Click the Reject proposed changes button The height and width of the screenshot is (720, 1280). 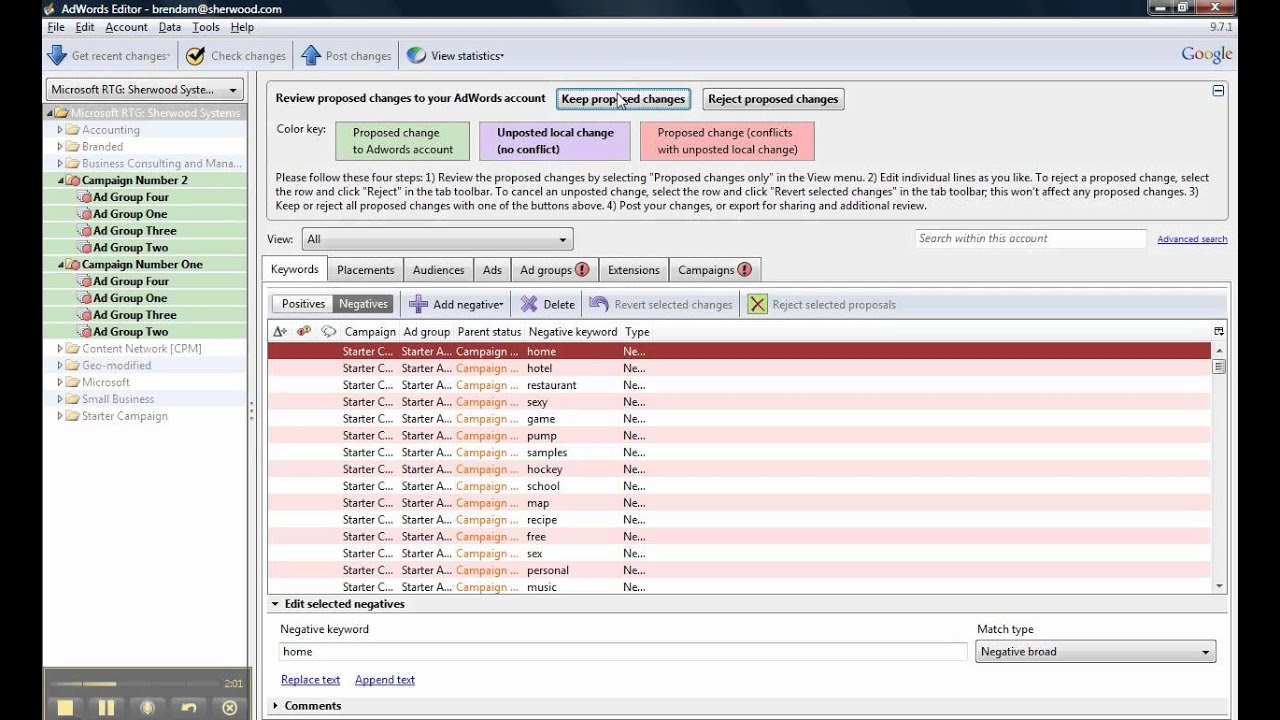pos(773,99)
